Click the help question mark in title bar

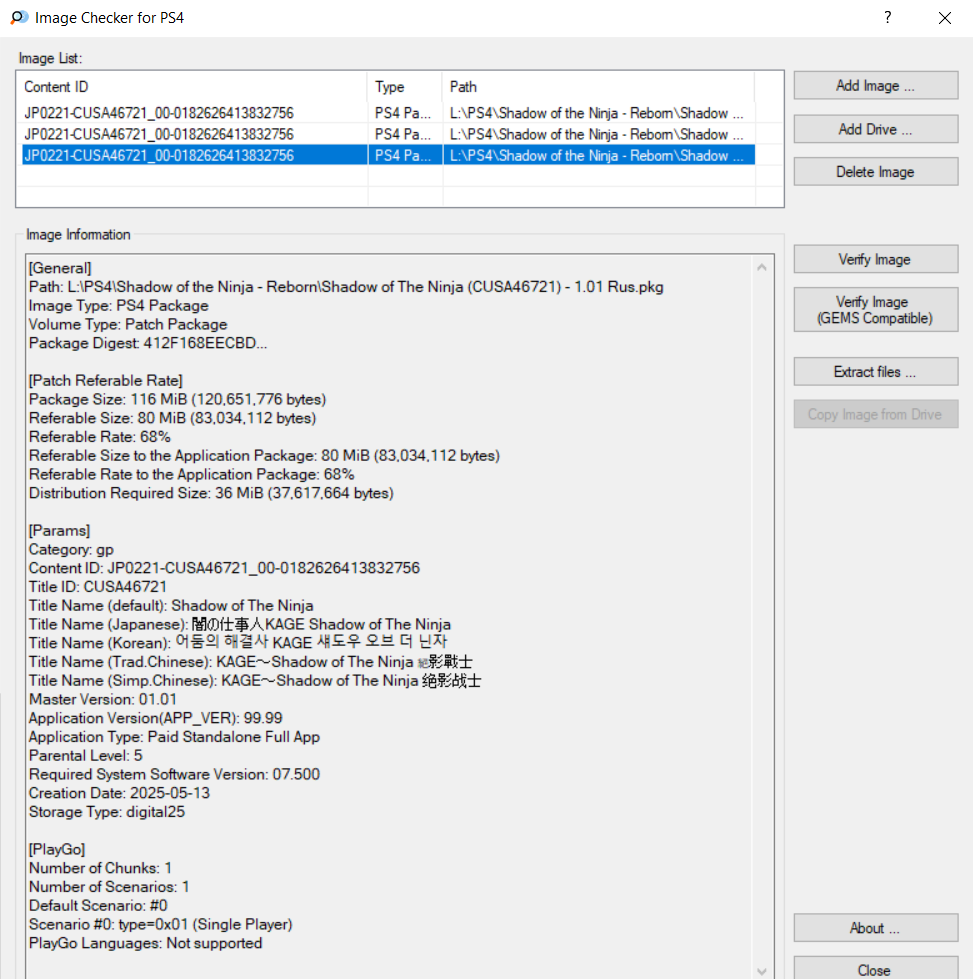click(x=887, y=17)
